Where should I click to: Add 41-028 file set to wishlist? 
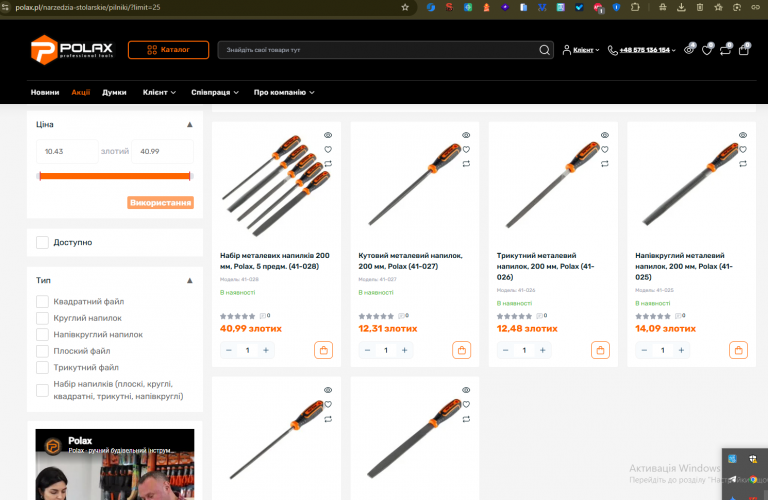tap(328, 149)
